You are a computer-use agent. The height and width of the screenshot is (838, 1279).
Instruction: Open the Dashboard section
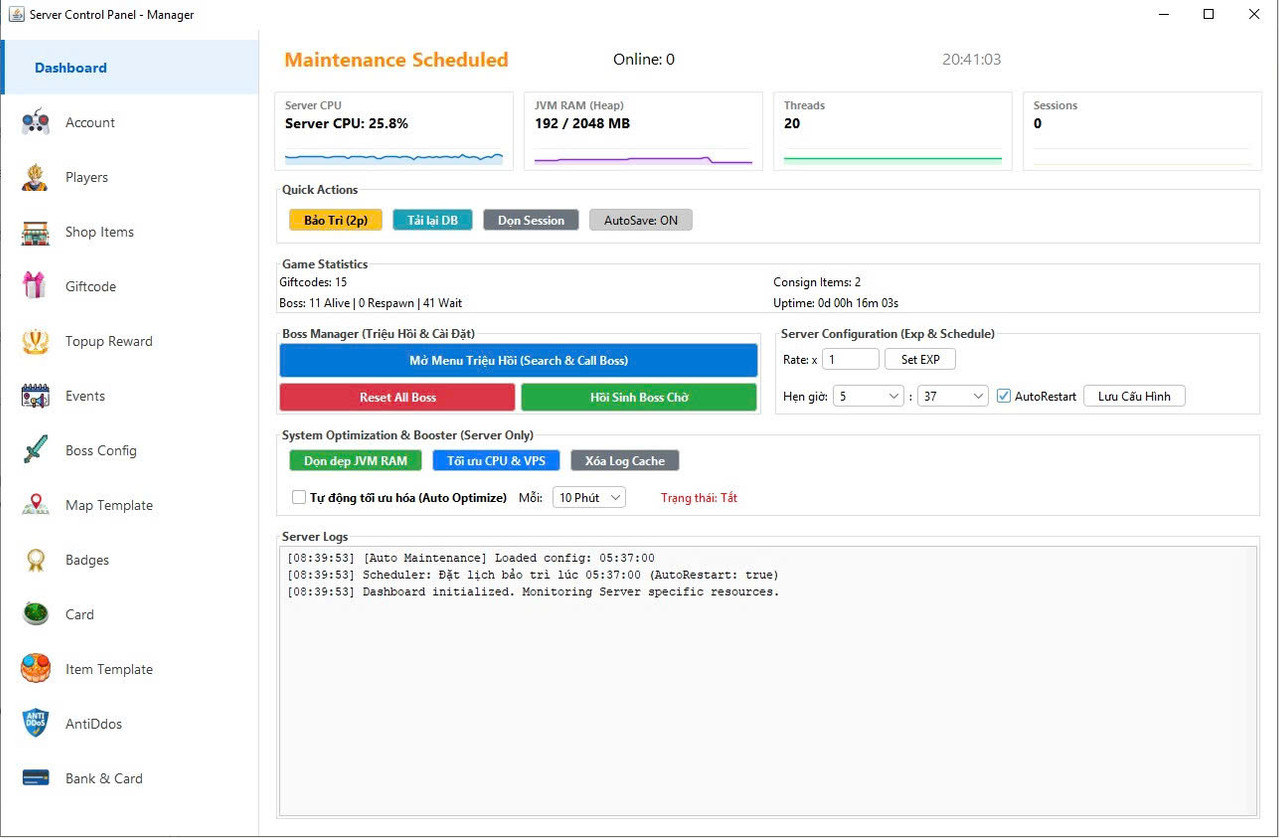coord(130,67)
